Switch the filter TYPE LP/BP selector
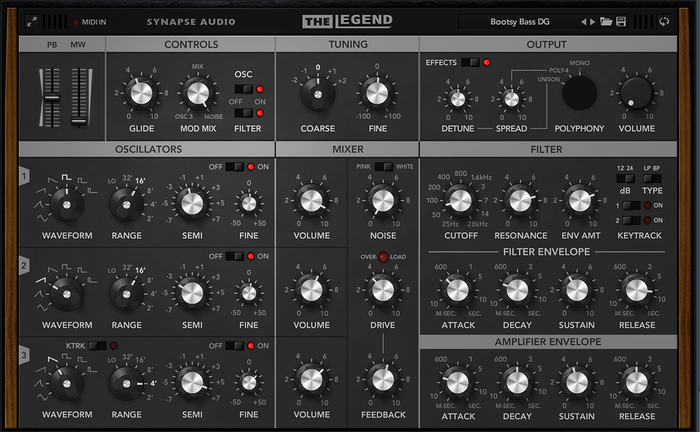Viewport: 700px width, 432px height. click(x=652, y=177)
